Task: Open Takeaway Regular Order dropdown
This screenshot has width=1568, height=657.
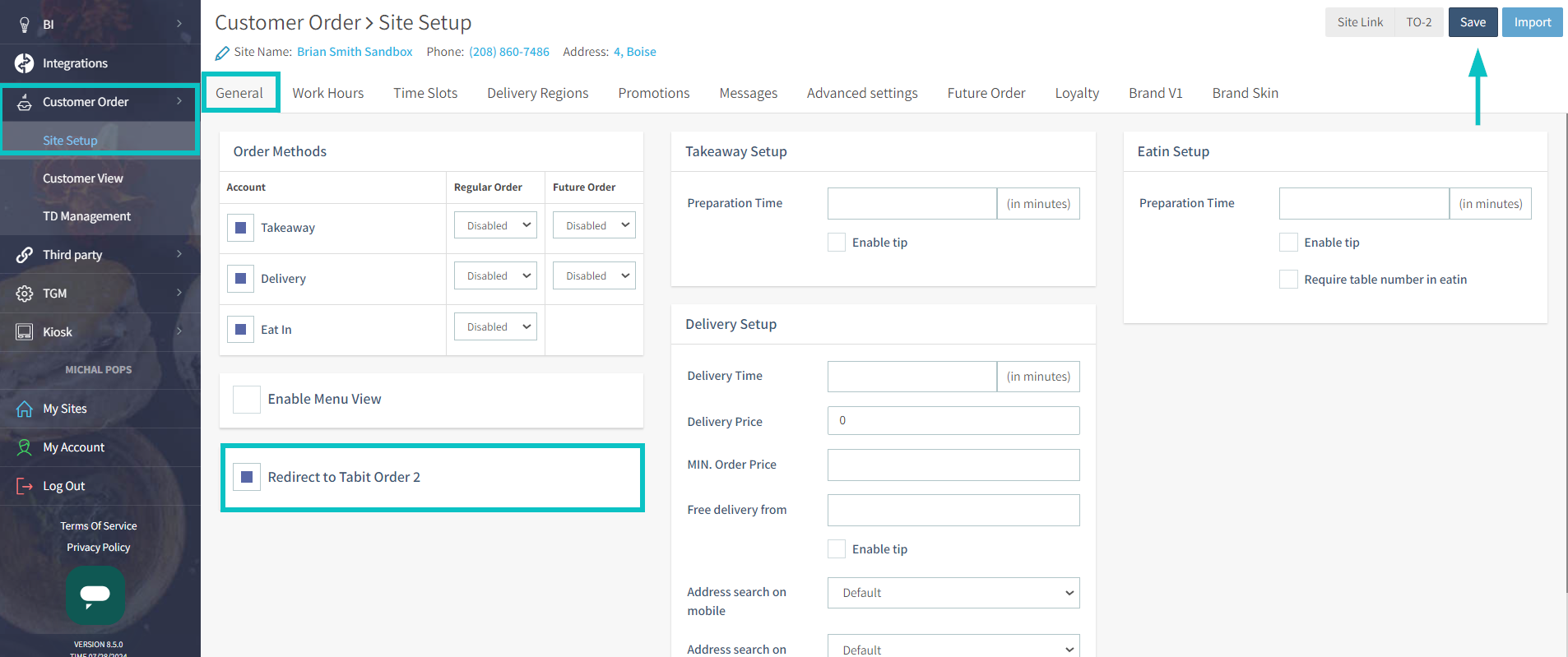Action: pos(495,225)
